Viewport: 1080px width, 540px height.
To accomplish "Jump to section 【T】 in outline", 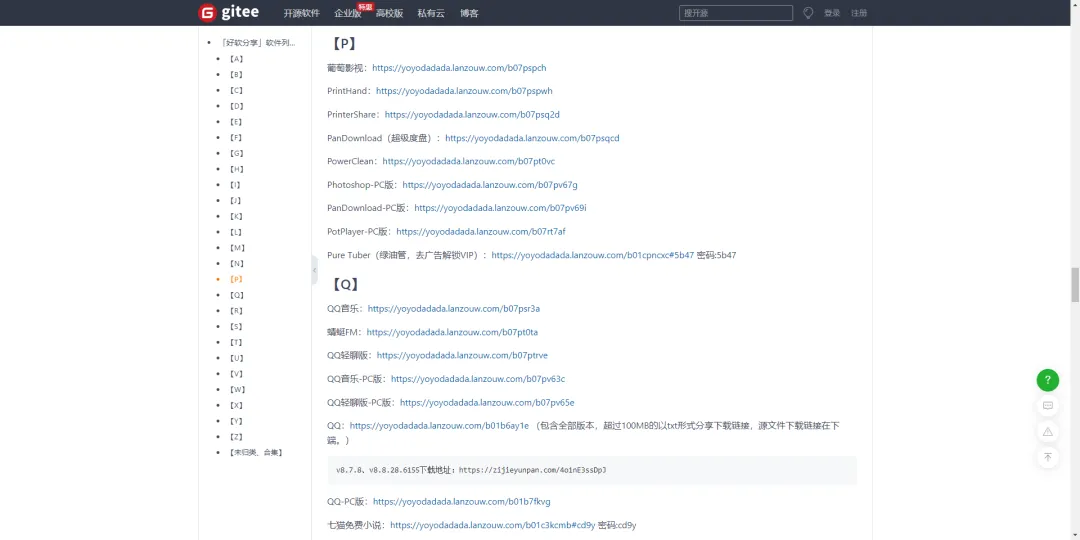I will pyautogui.click(x=236, y=342).
